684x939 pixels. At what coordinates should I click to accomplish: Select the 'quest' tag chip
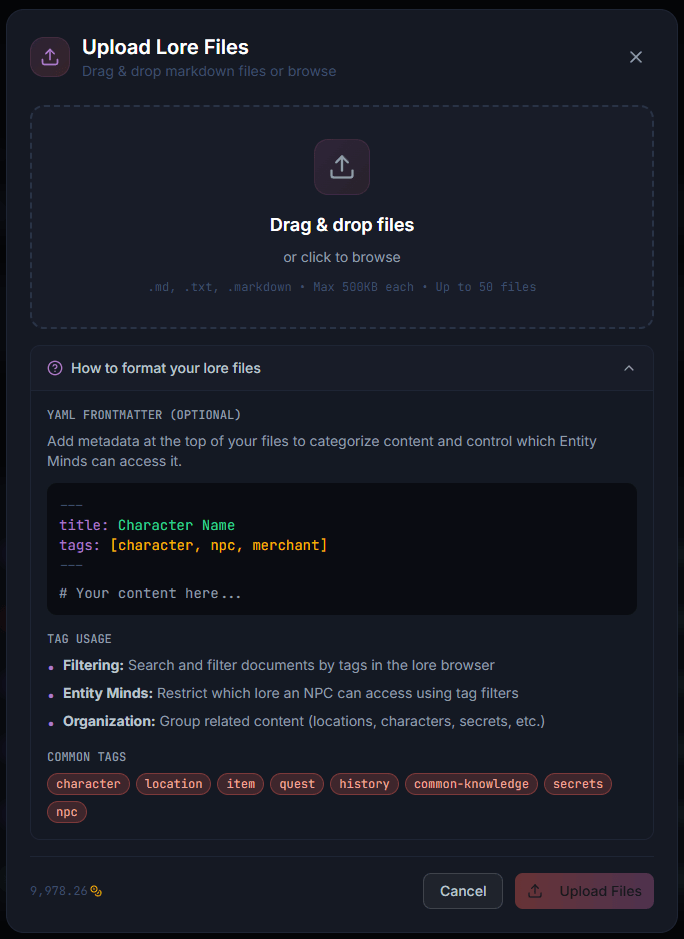point(296,784)
